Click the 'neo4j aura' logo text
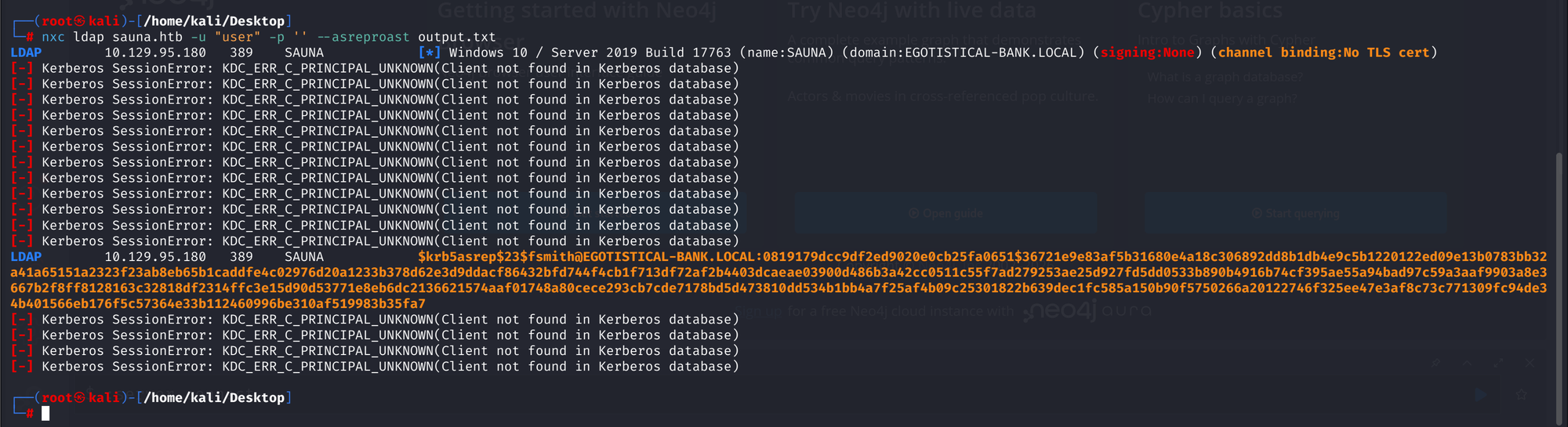 click(x=1087, y=311)
